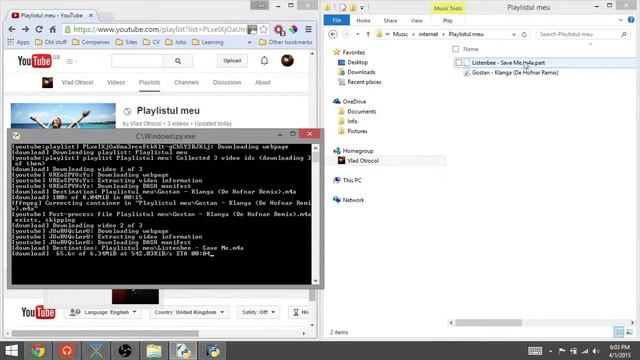640x360 pixels.
Task: Open the Other bookmarks folder
Action: [x=285, y=42]
